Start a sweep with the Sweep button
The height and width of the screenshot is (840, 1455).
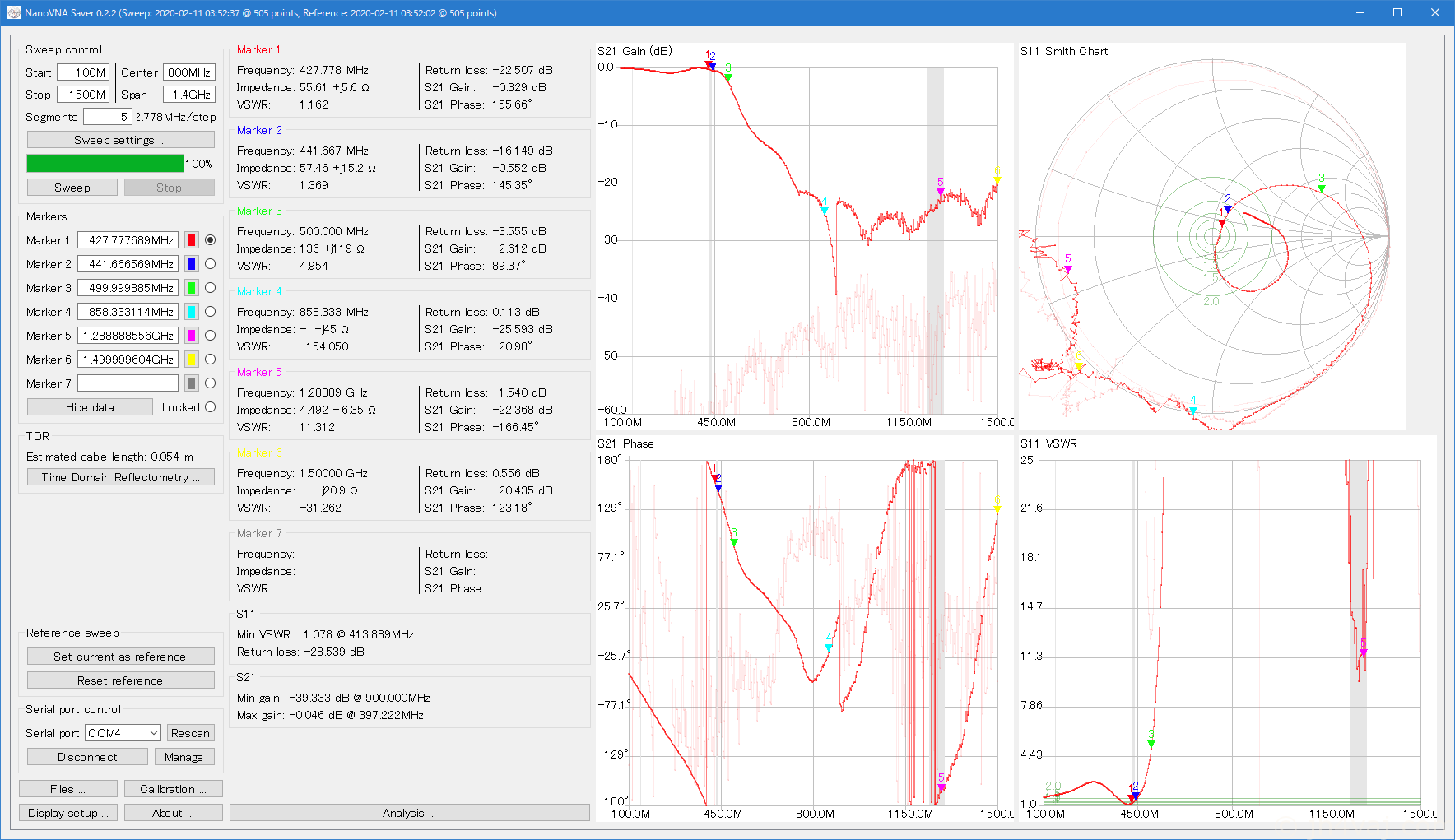pyautogui.click(x=72, y=188)
